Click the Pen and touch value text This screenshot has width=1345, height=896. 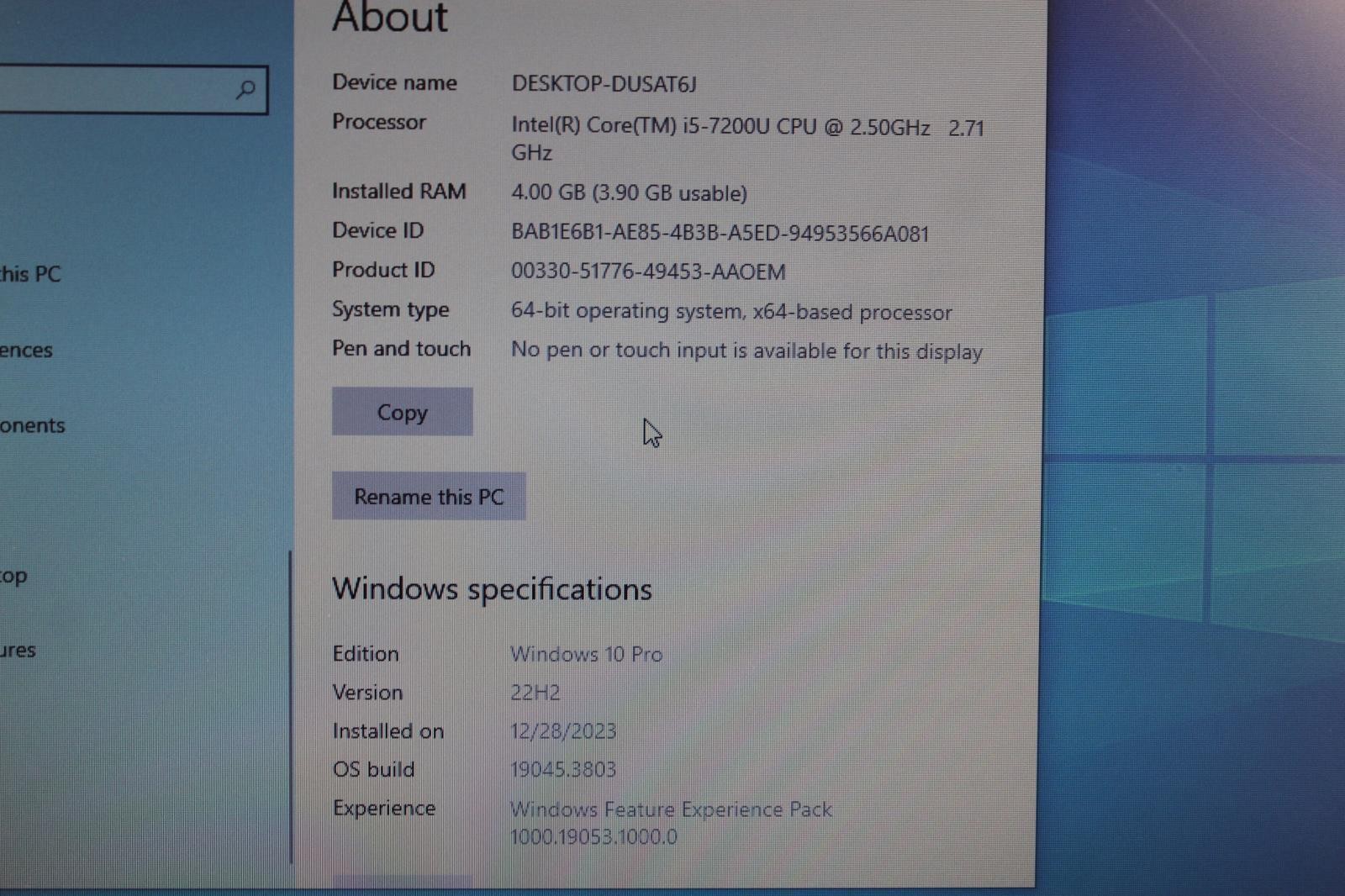746,350
